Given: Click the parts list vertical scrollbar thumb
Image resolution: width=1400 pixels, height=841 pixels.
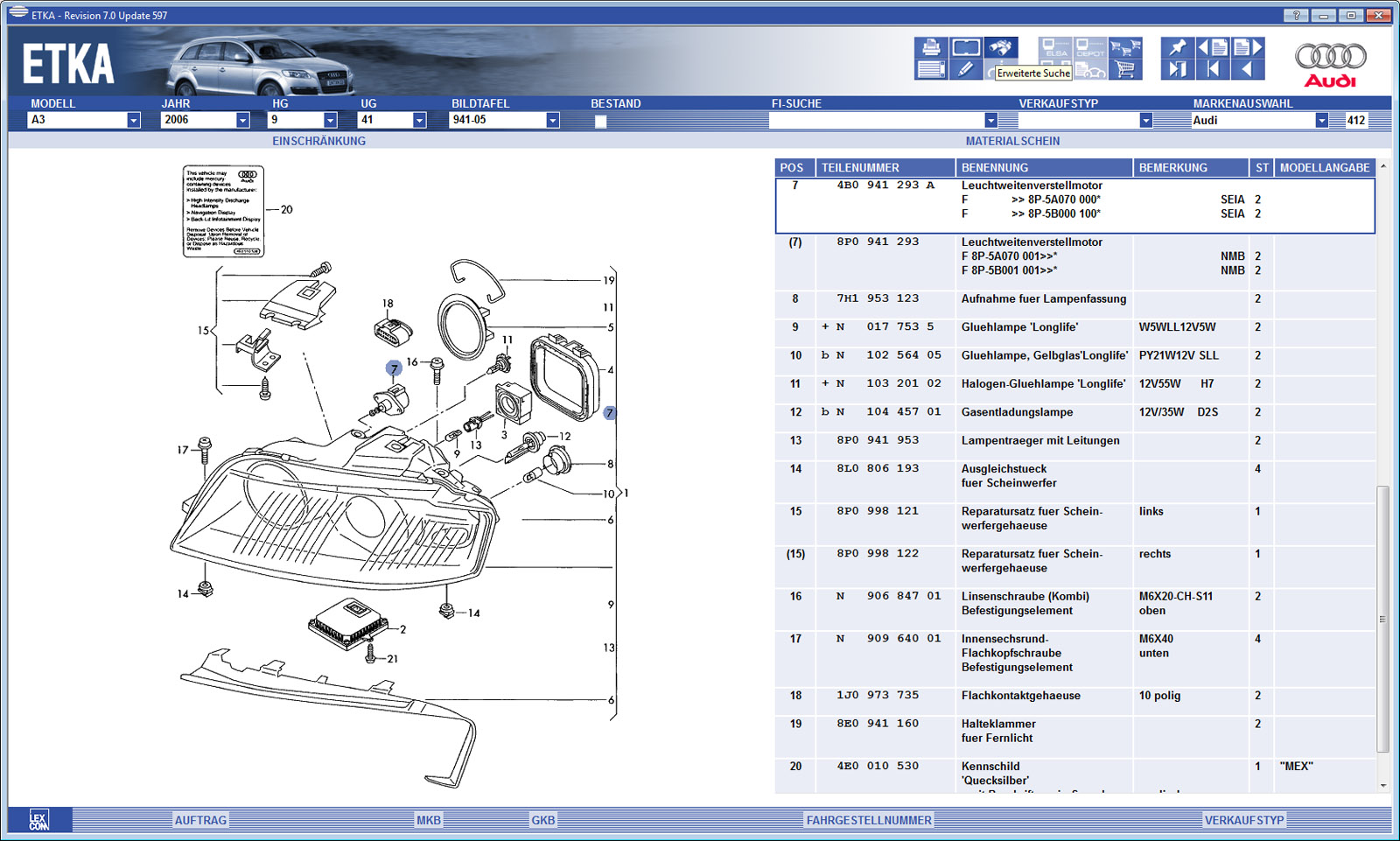Looking at the screenshot, I should 1382,619.
